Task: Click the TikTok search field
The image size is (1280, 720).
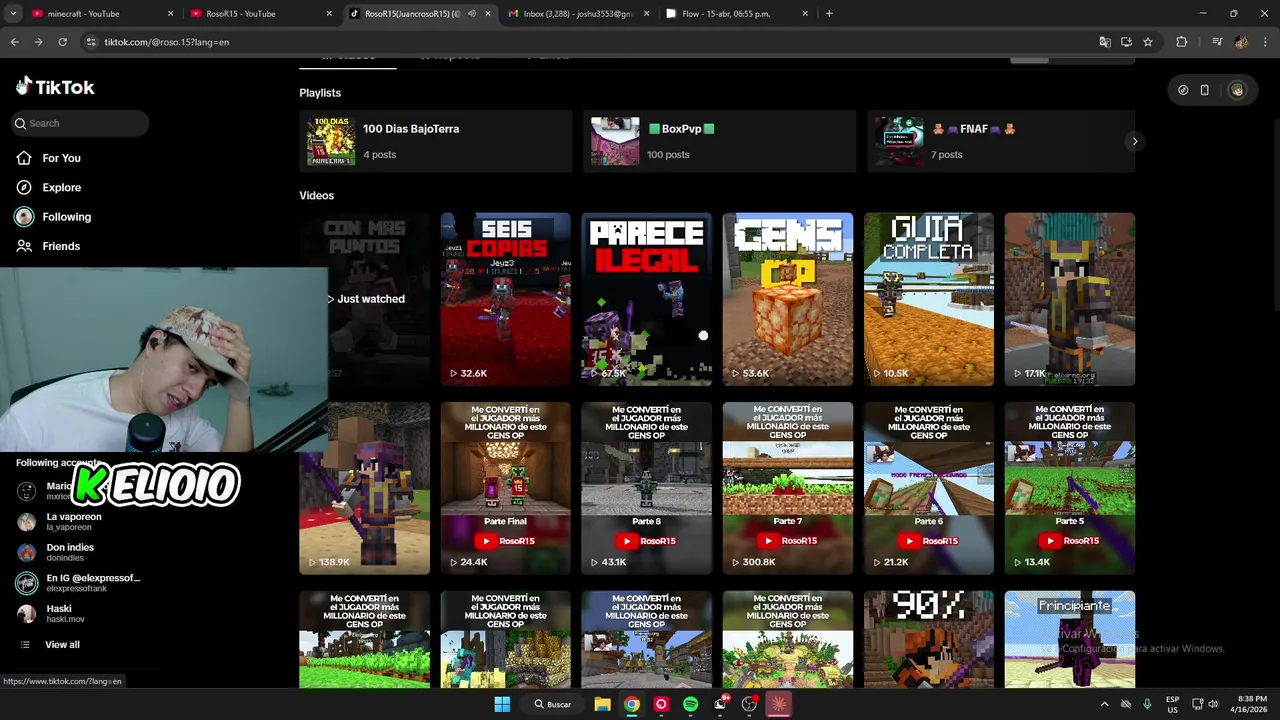Action: [x=80, y=123]
